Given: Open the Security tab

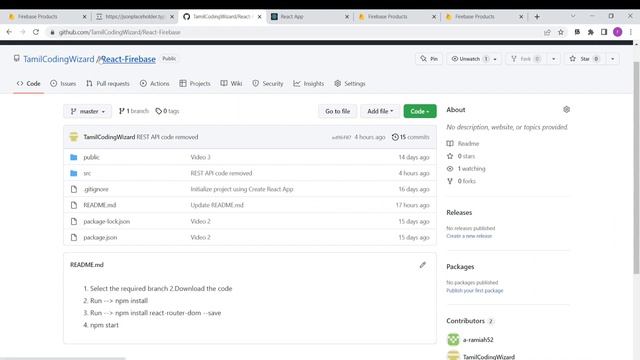Looking at the screenshot, I should coord(268,83).
